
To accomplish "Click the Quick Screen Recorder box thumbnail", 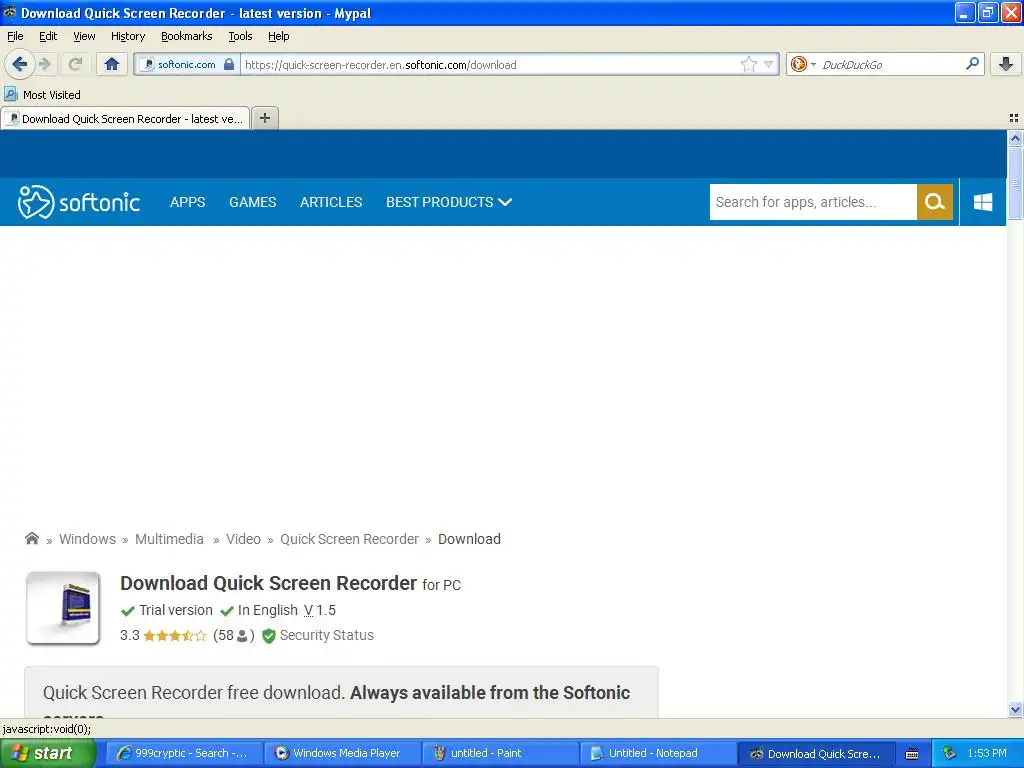I will pos(63,608).
